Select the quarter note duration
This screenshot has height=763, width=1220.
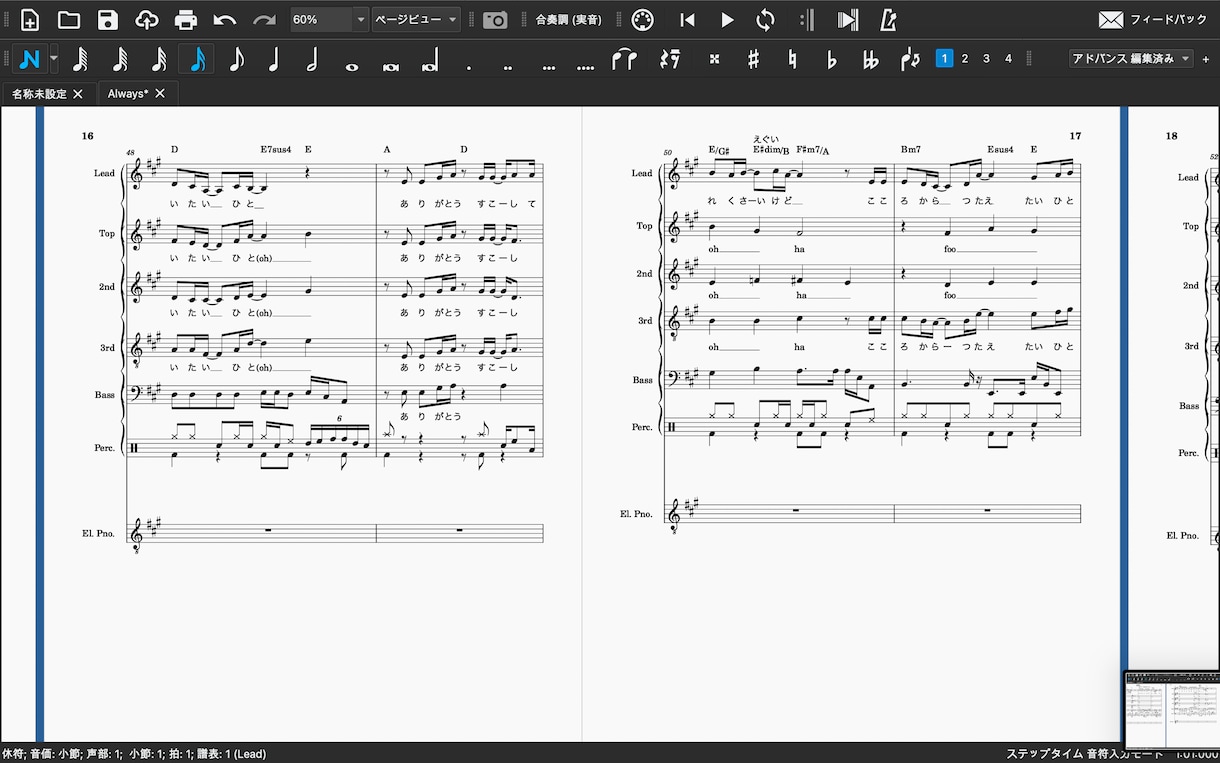(x=273, y=59)
